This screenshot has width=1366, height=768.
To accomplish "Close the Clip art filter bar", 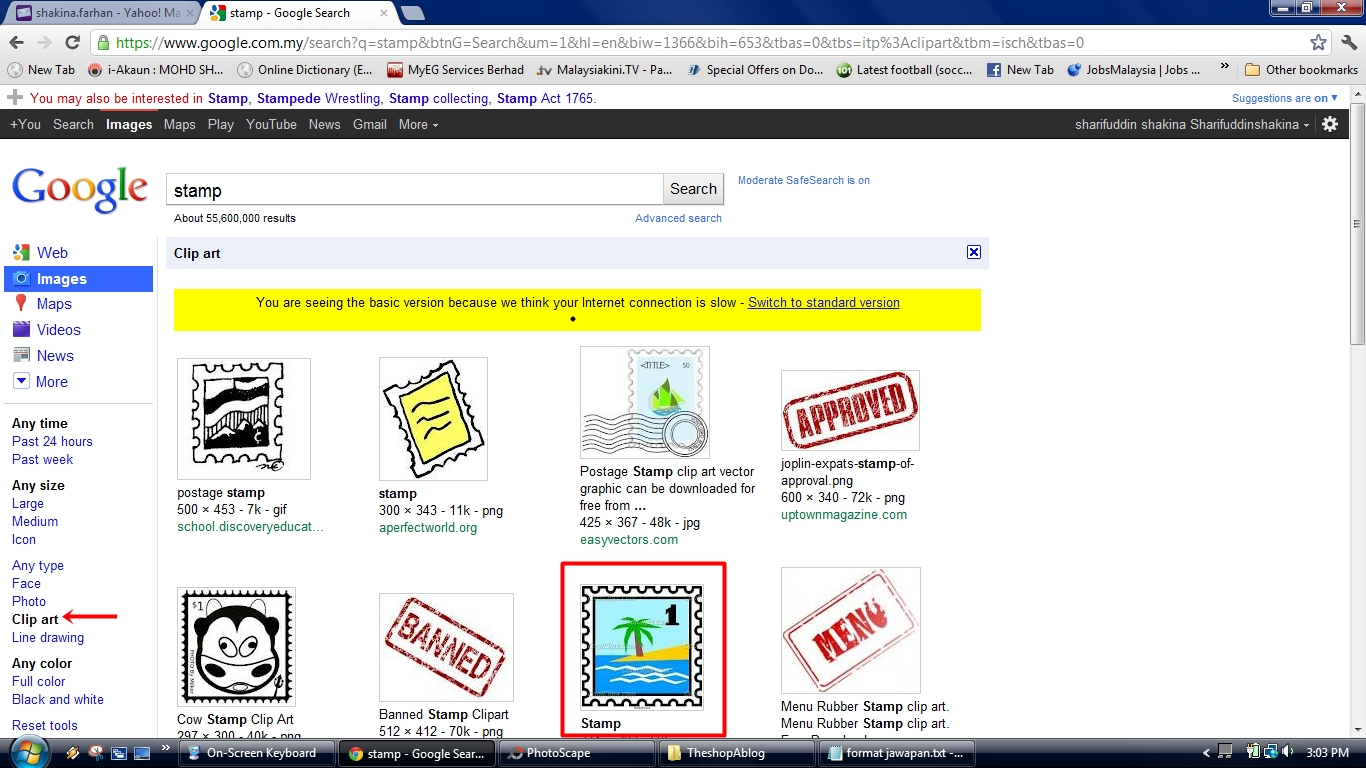I will [974, 252].
